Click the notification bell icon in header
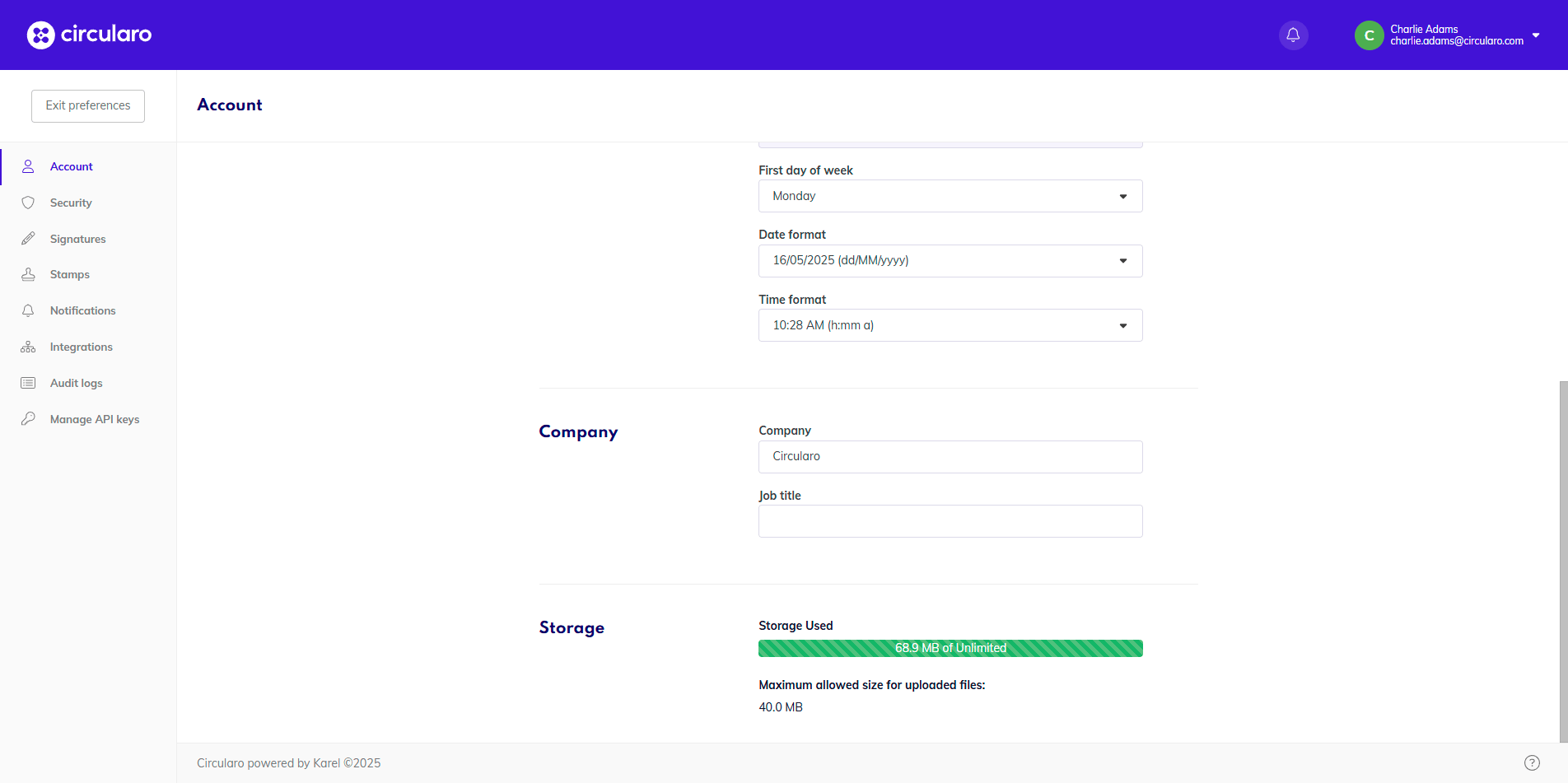1568x783 pixels. [1293, 35]
